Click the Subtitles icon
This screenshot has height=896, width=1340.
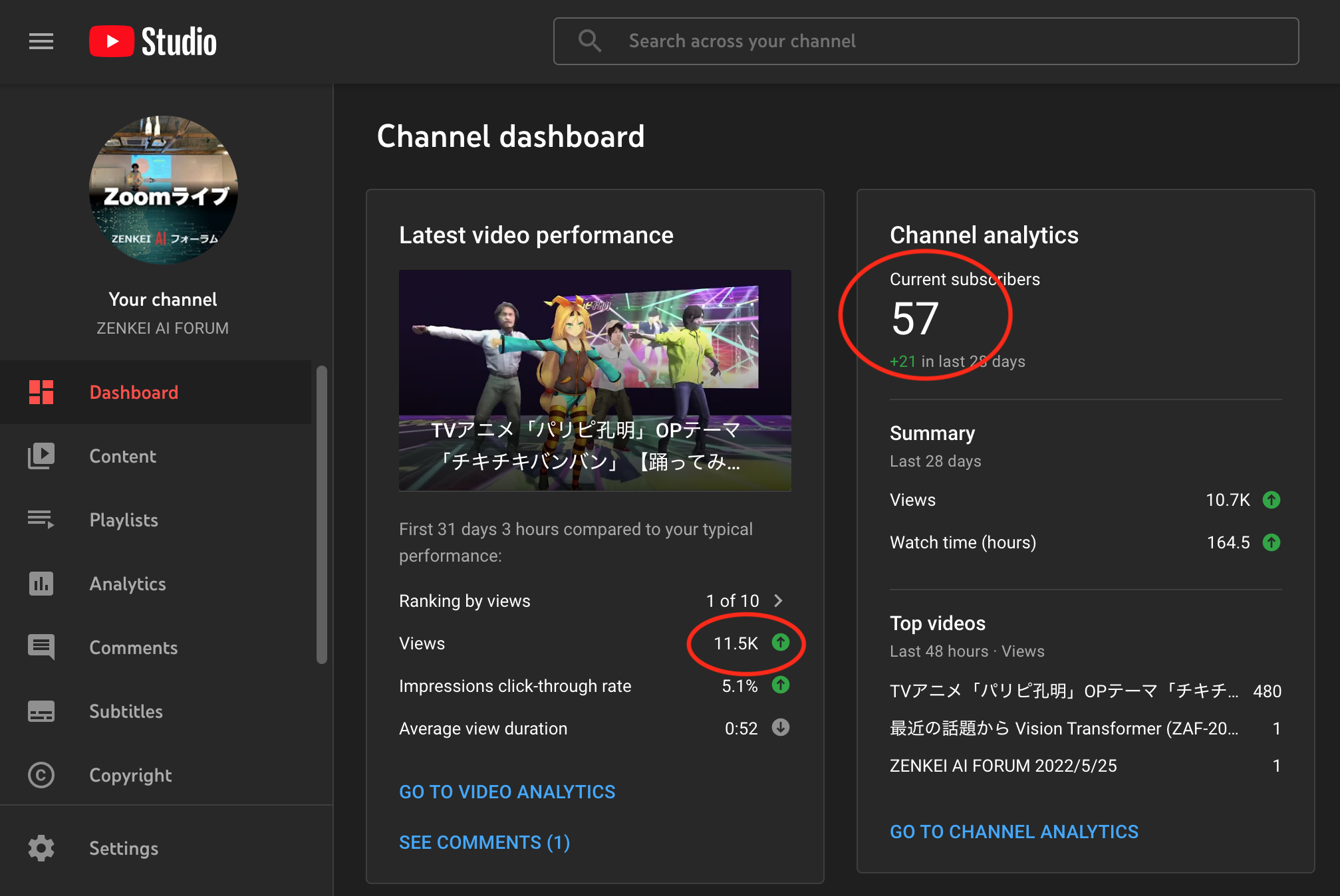point(41,711)
